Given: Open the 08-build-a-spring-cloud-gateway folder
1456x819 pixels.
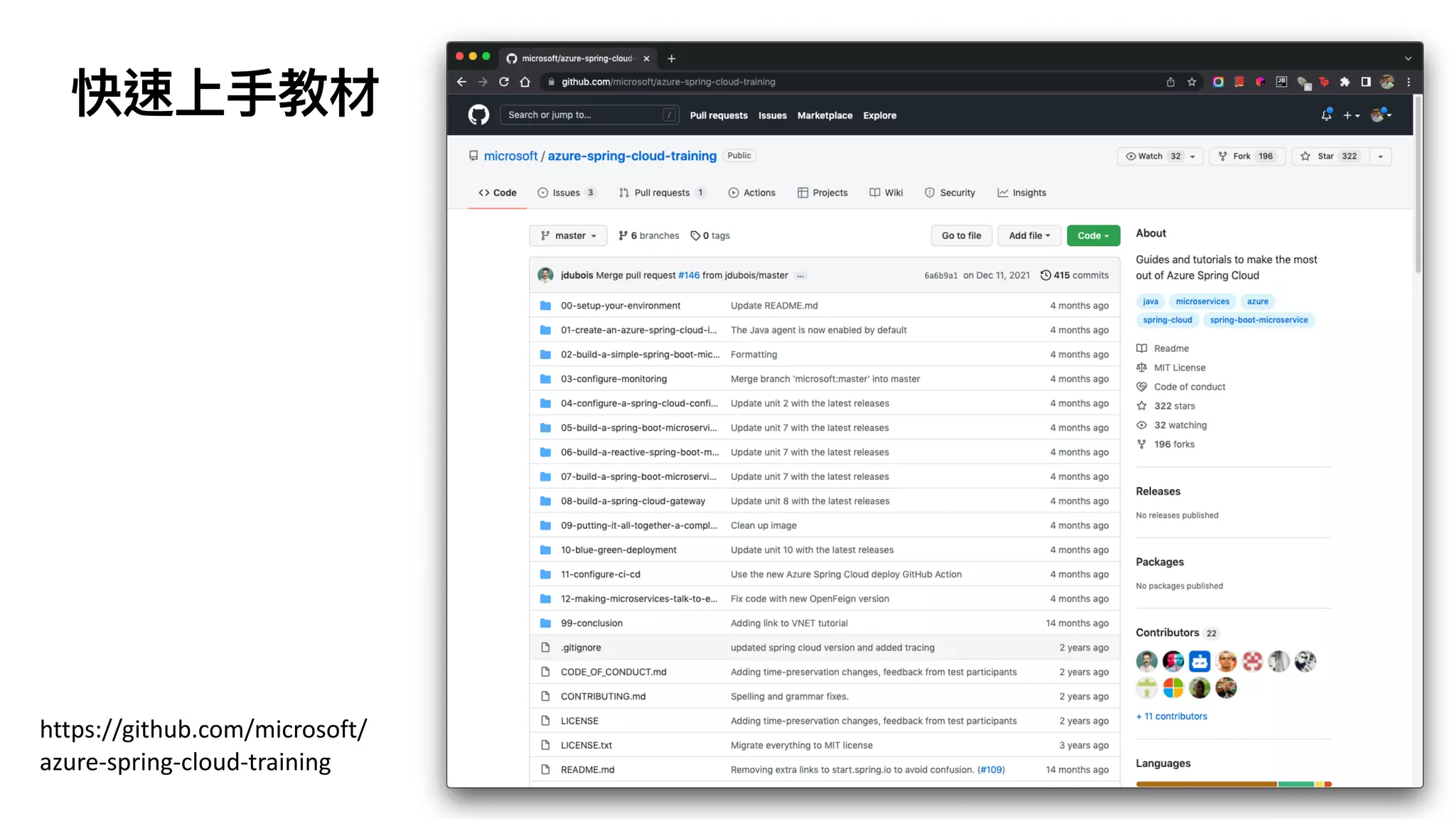Looking at the screenshot, I should 633,501.
